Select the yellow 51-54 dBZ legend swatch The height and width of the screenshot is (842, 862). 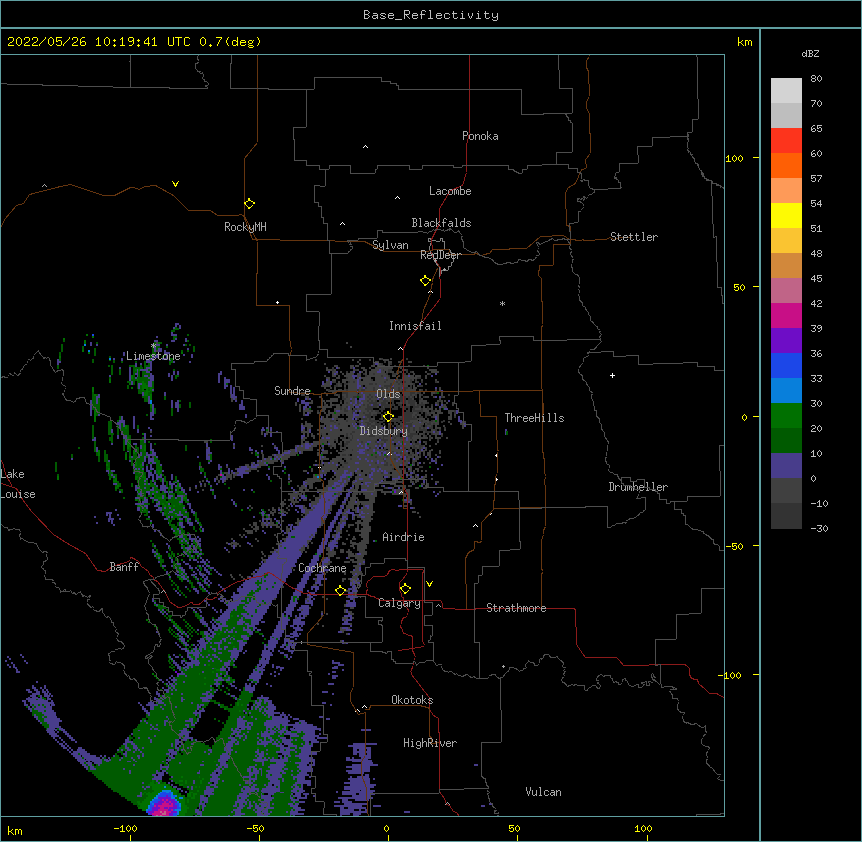pos(786,215)
